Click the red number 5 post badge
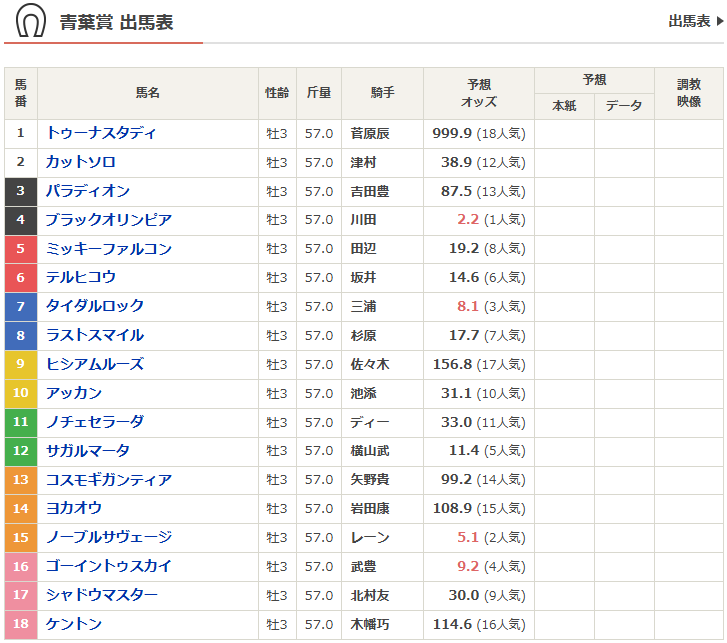Image resolution: width=727 pixels, height=643 pixels. pos(21,249)
